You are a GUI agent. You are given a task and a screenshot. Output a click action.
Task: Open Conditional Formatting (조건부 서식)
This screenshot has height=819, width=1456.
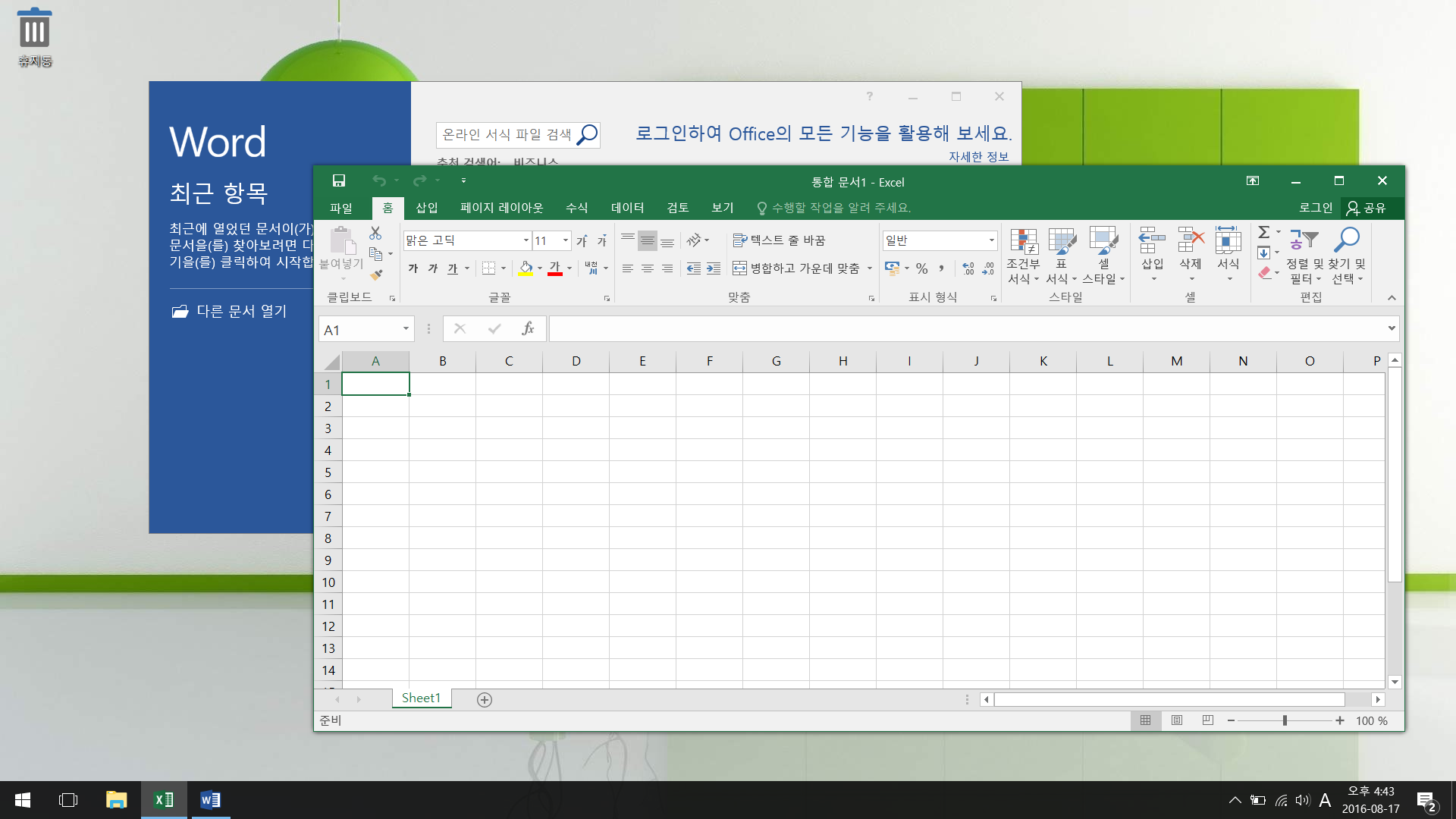coord(1023,256)
